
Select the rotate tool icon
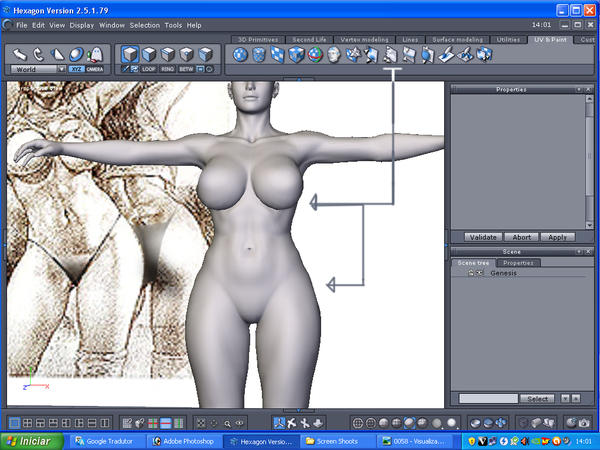pos(38,54)
